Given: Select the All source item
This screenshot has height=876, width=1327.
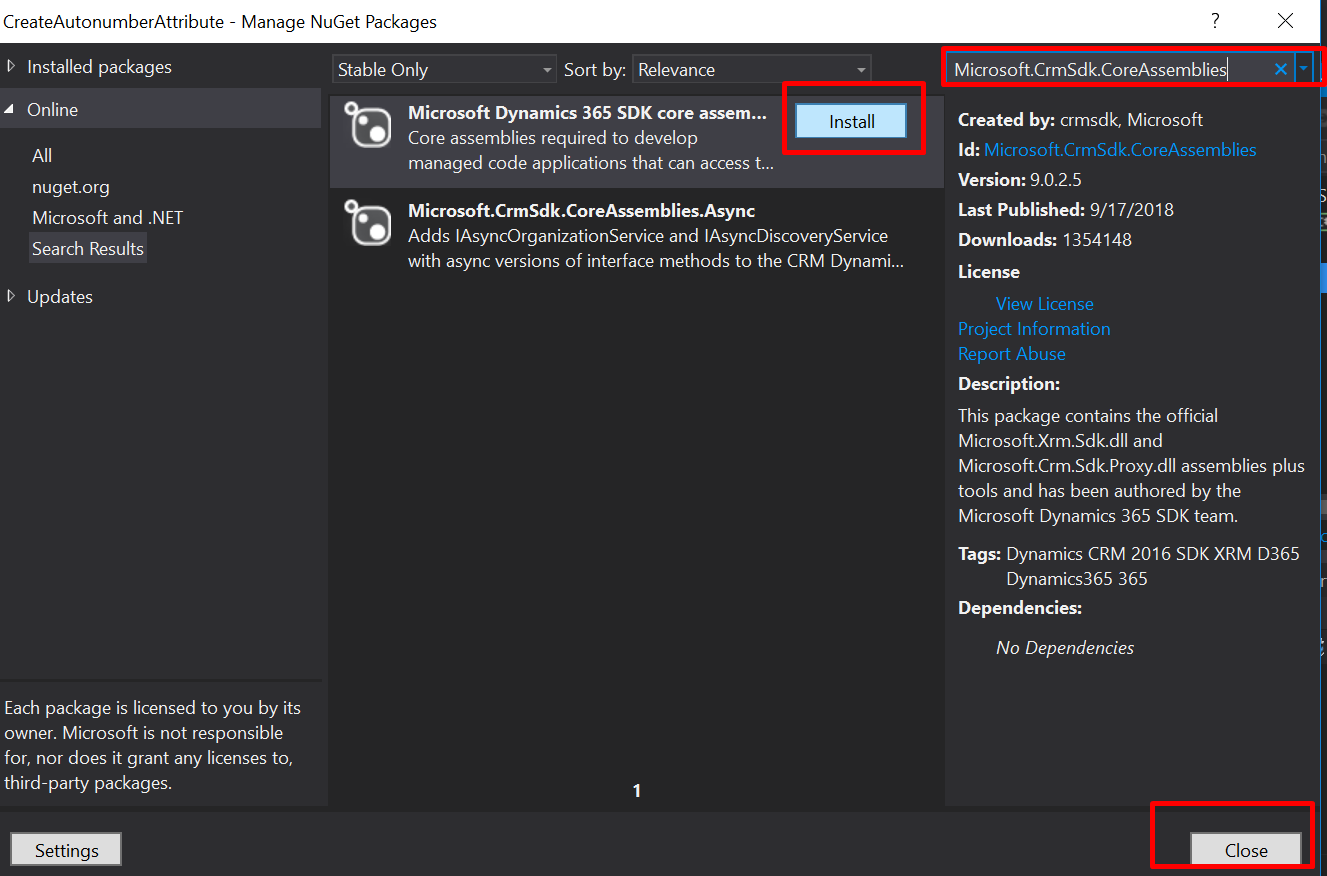Looking at the screenshot, I should click(x=42, y=156).
